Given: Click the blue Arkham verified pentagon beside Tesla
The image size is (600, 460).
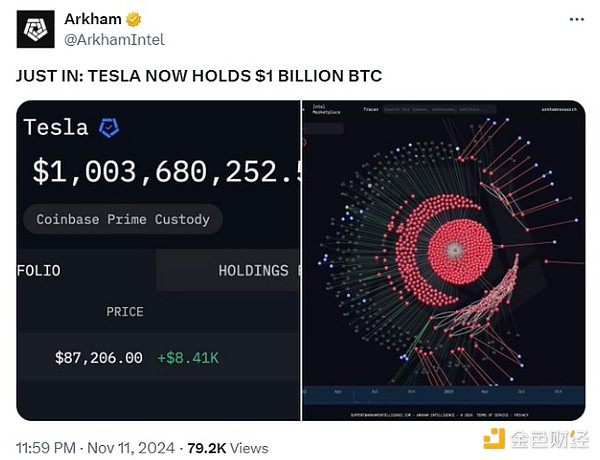Looking at the screenshot, I should (109, 127).
